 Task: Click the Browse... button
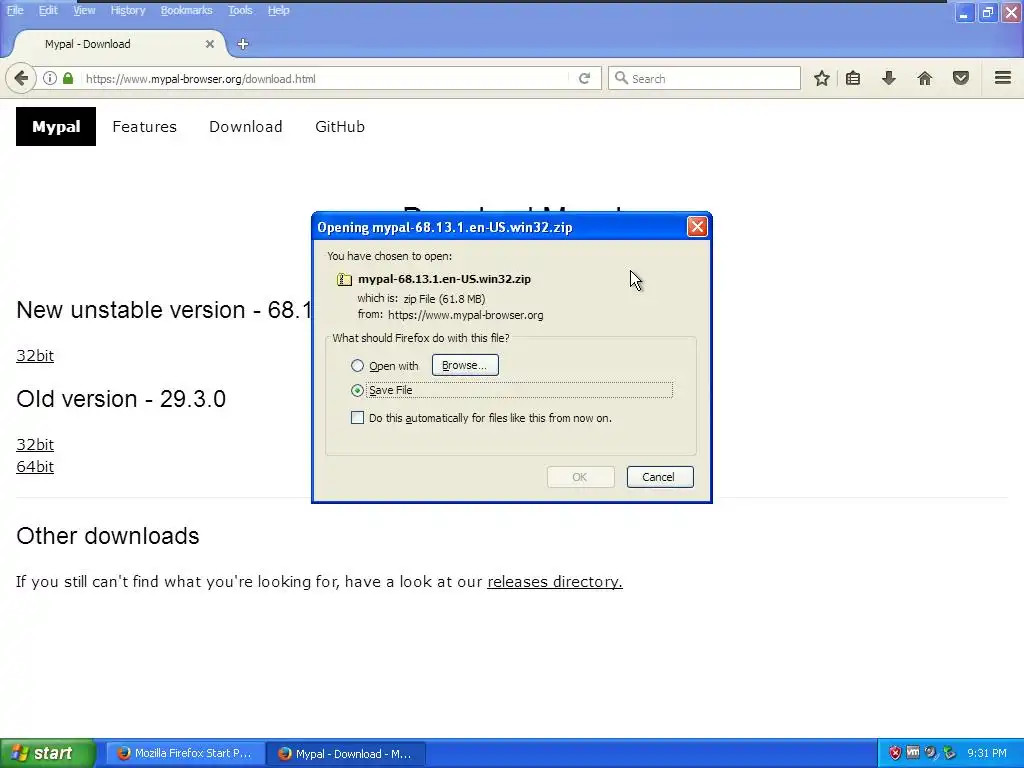tap(465, 365)
